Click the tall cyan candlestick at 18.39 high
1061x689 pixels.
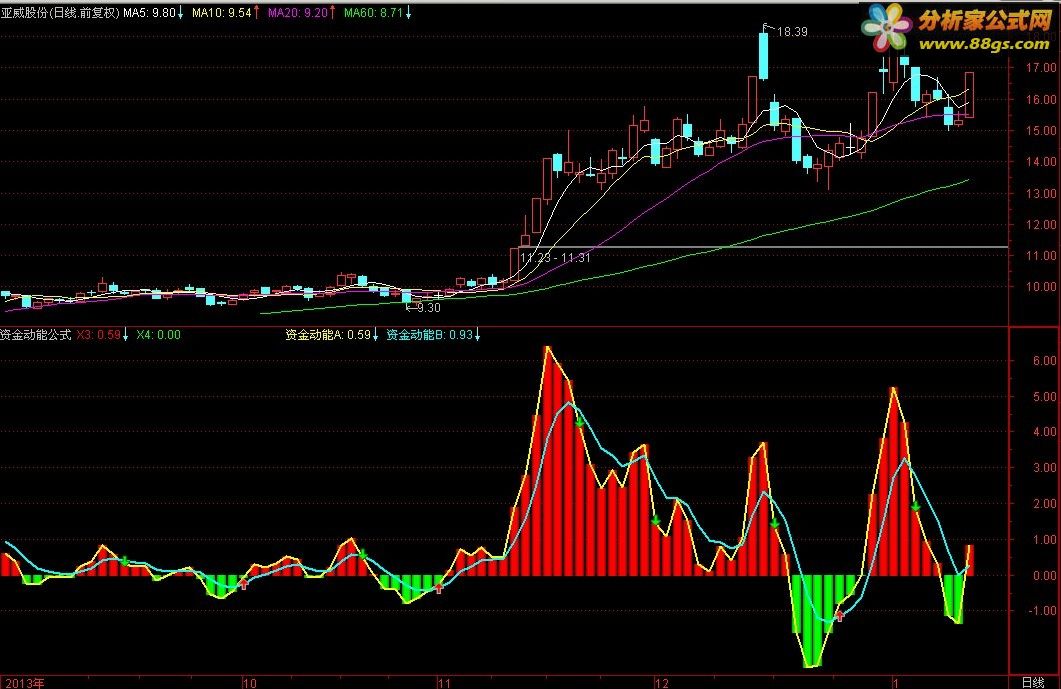(x=763, y=56)
